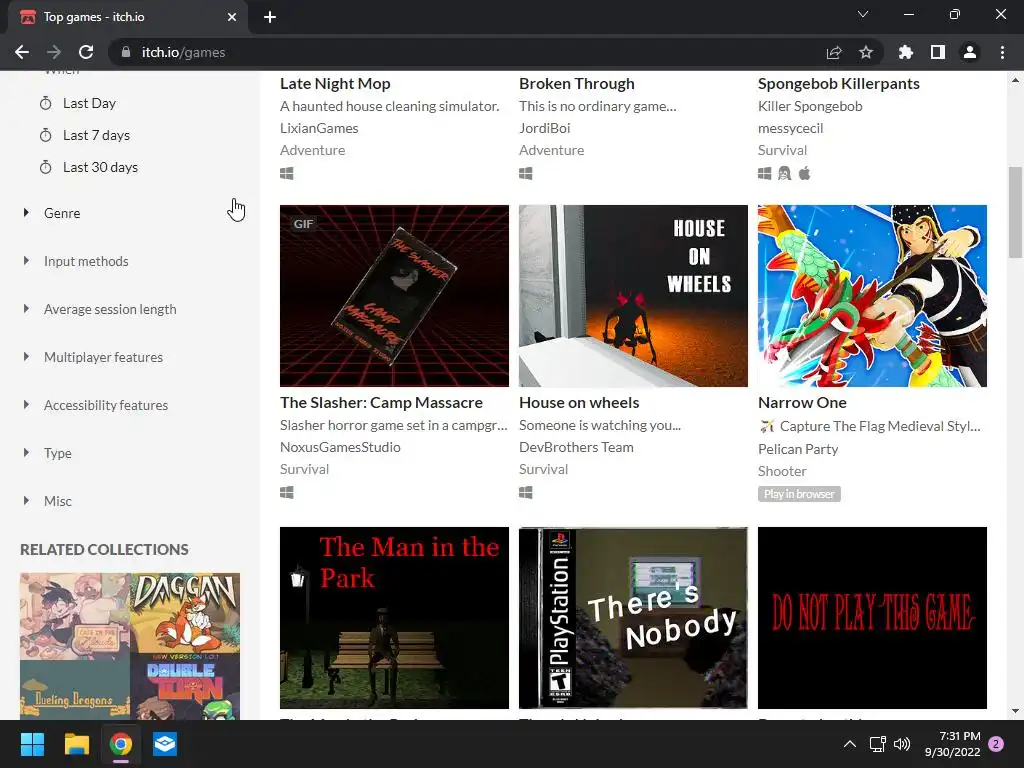Show hidden system tray icons
The height and width of the screenshot is (768, 1024).
point(850,744)
